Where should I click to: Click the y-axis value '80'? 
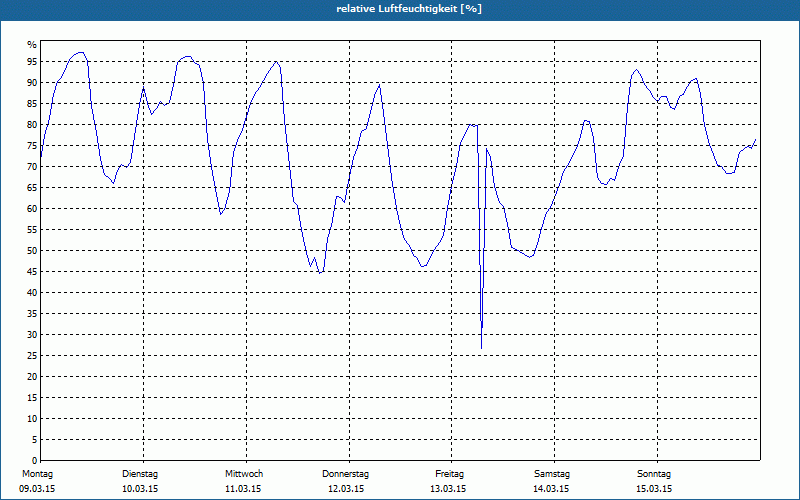click(x=32, y=124)
